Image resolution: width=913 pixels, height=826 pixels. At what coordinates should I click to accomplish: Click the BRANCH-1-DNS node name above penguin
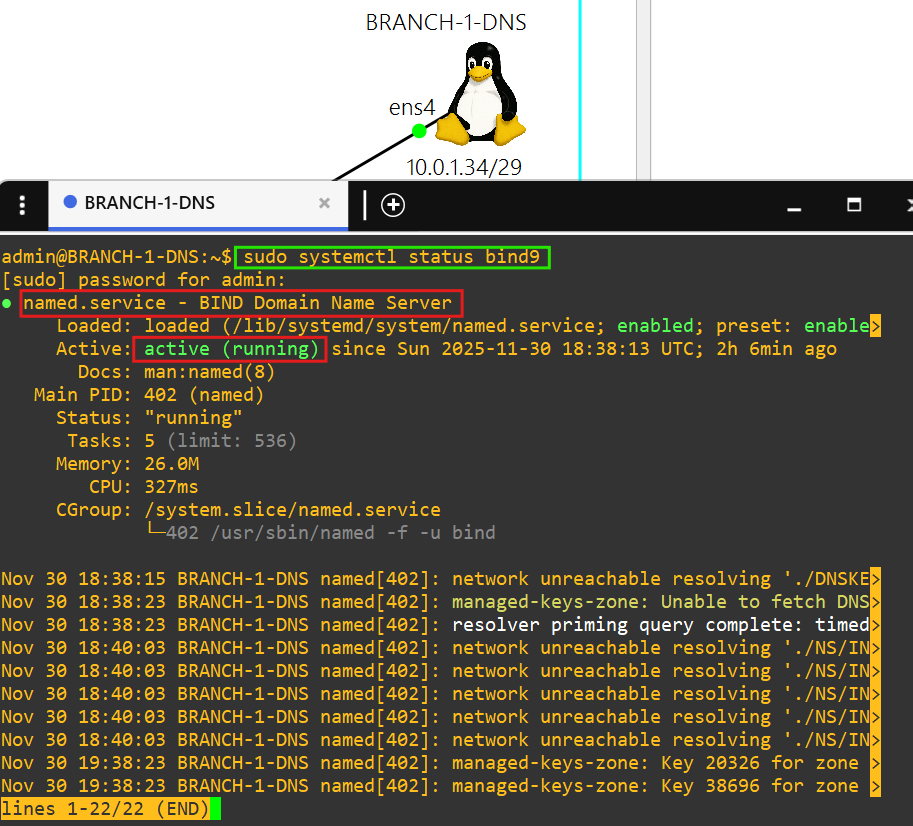tap(446, 22)
